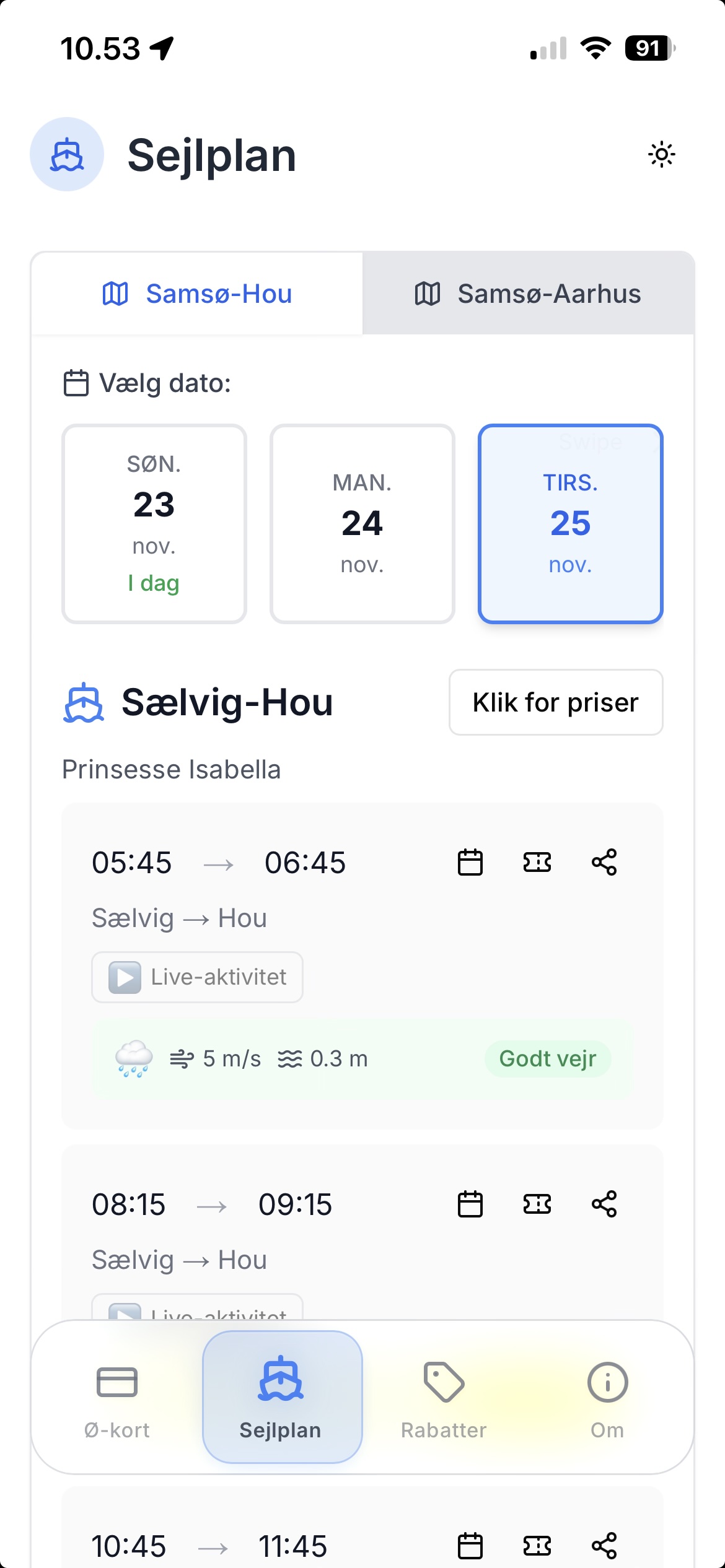This screenshot has height=1568, width=725.
Task: Open the Ø-kort tab in bottom bar
Action: click(x=117, y=1397)
